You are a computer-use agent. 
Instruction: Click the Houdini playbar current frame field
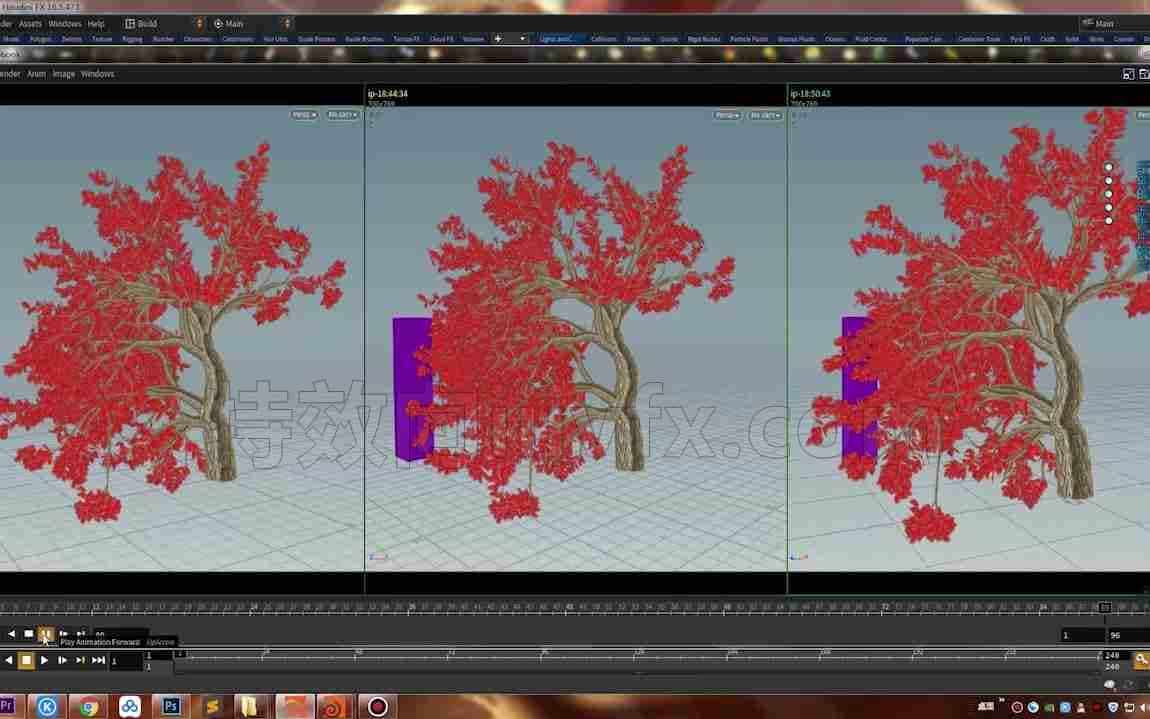click(x=126, y=661)
